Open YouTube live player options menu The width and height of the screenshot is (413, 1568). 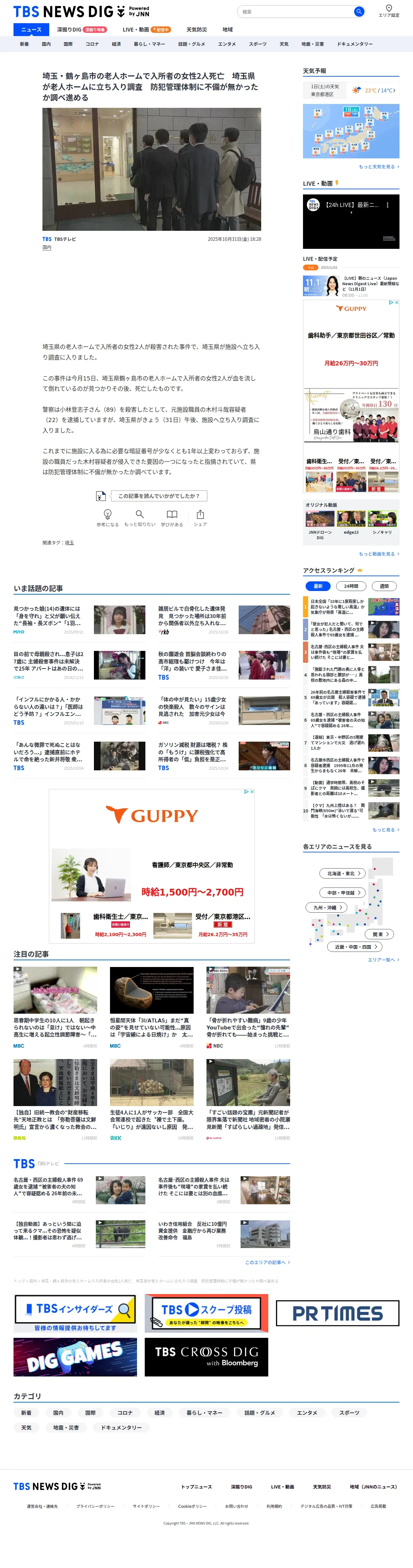tap(388, 205)
